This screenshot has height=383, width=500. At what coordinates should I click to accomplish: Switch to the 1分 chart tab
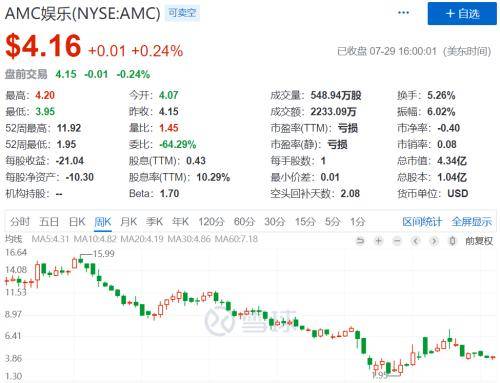tap(357, 221)
